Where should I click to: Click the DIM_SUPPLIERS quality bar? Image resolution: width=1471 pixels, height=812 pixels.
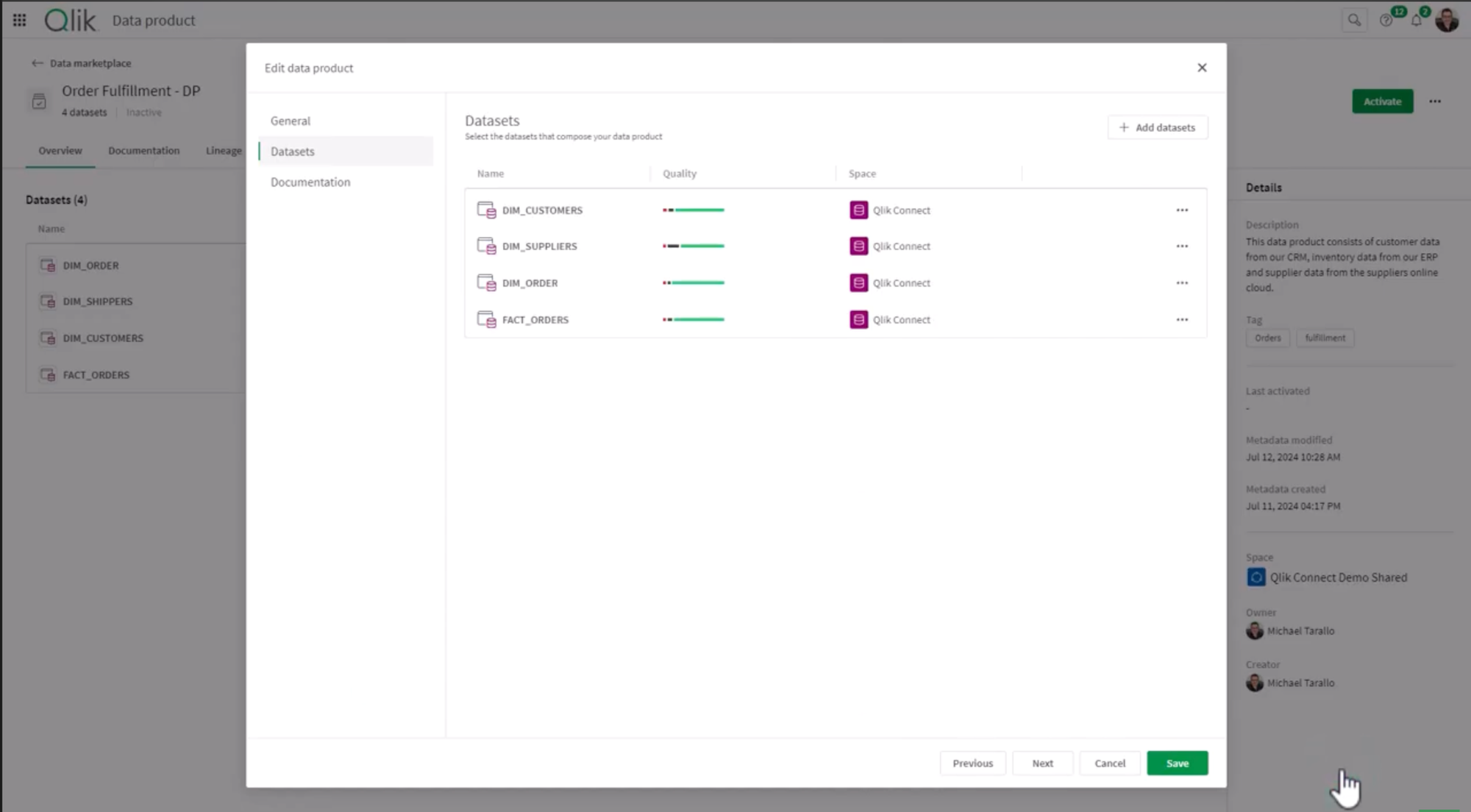coord(693,246)
